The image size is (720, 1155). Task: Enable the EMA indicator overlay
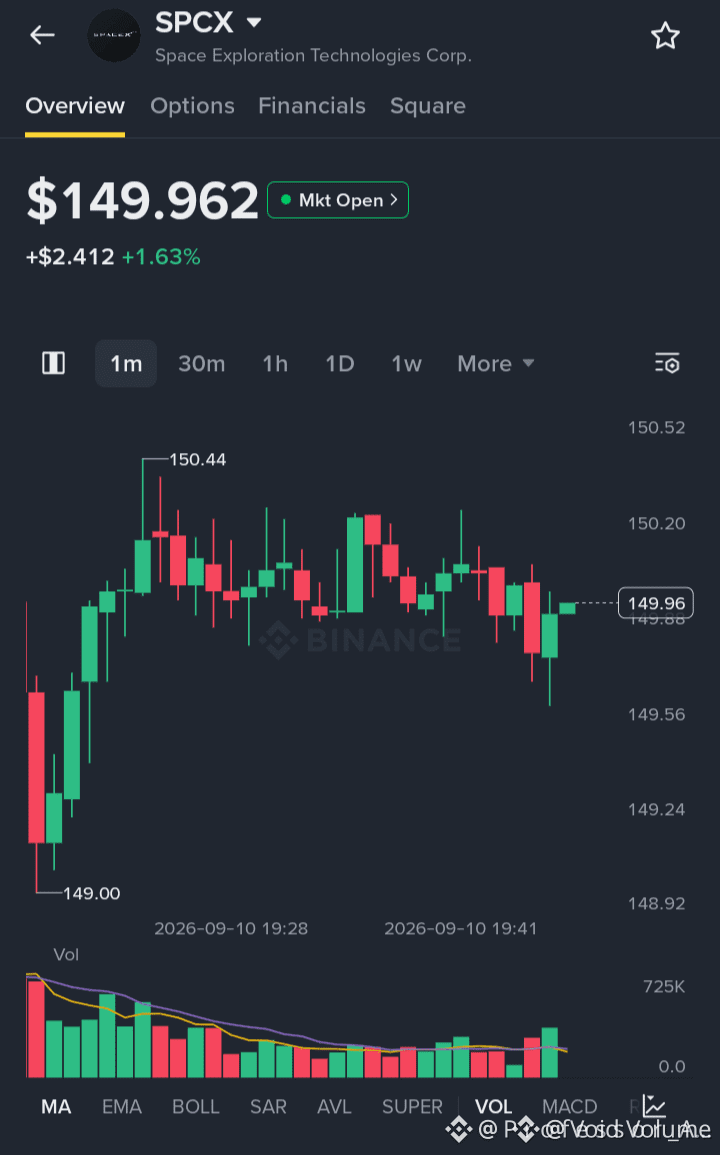point(122,1106)
